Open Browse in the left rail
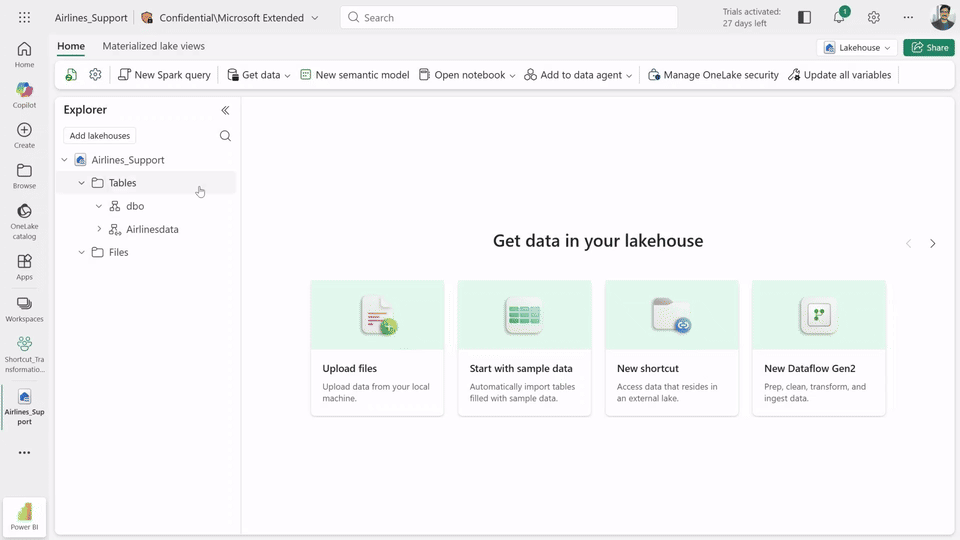 24,176
